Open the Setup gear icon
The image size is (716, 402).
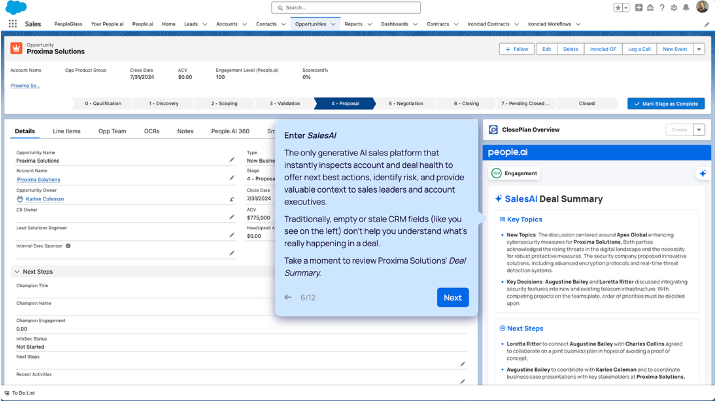click(x=674, y=8)
